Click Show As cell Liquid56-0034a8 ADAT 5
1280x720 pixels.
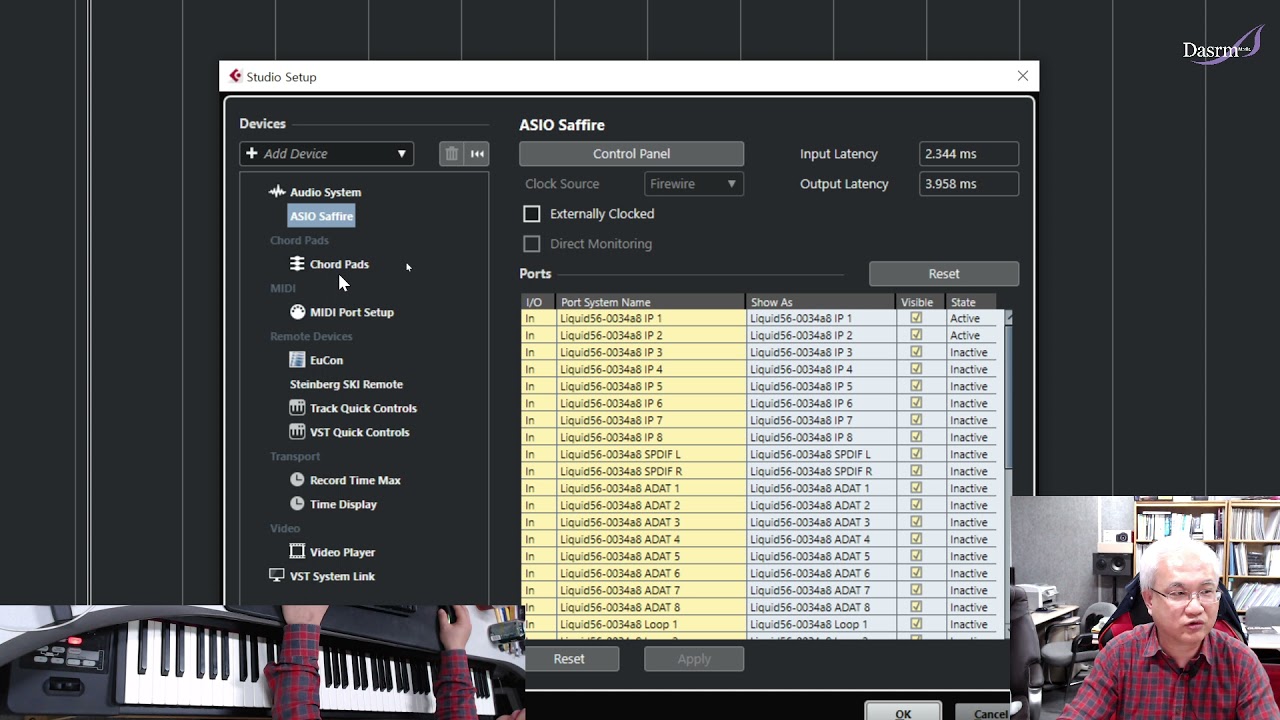820,556
